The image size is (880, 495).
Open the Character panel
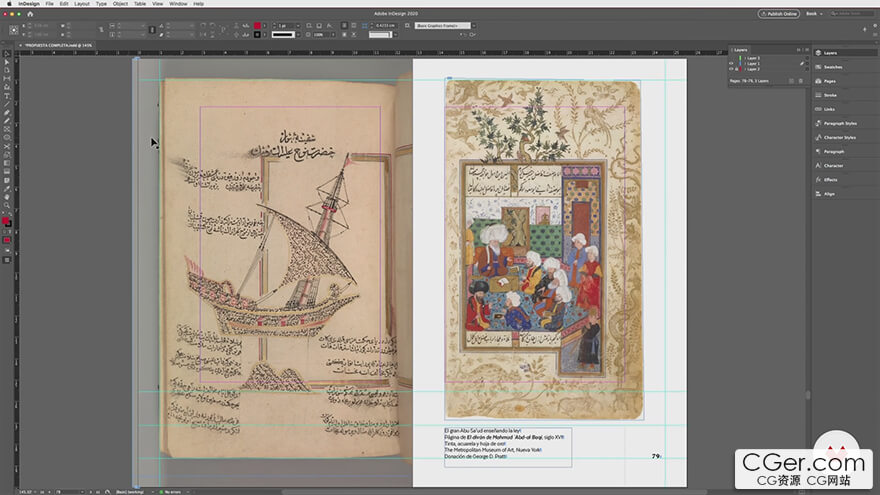point(845,166)
